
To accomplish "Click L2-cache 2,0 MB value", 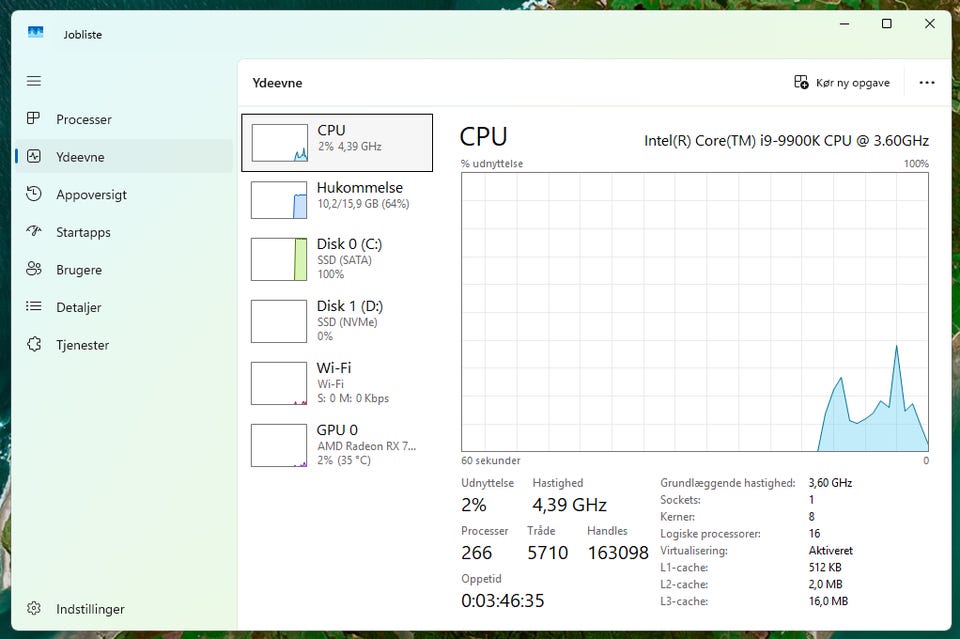I will click(x=825, y=585).
